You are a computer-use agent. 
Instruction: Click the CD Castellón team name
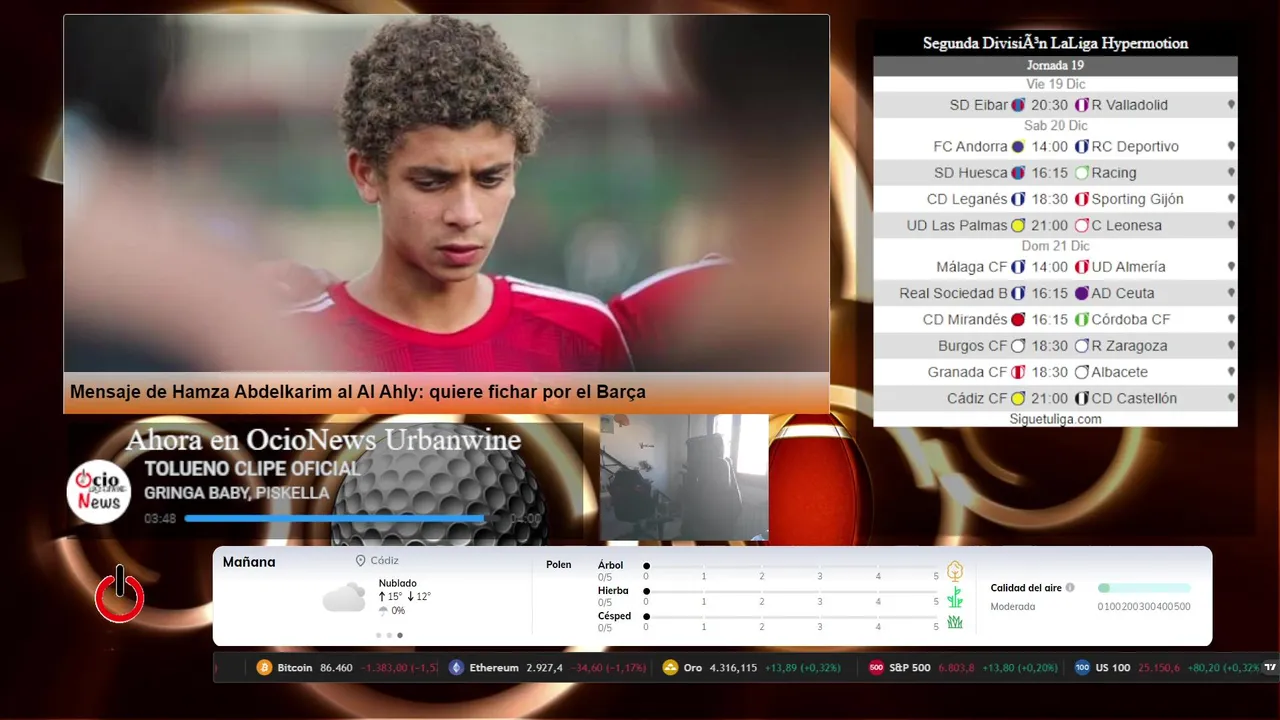coord(1134,399)
